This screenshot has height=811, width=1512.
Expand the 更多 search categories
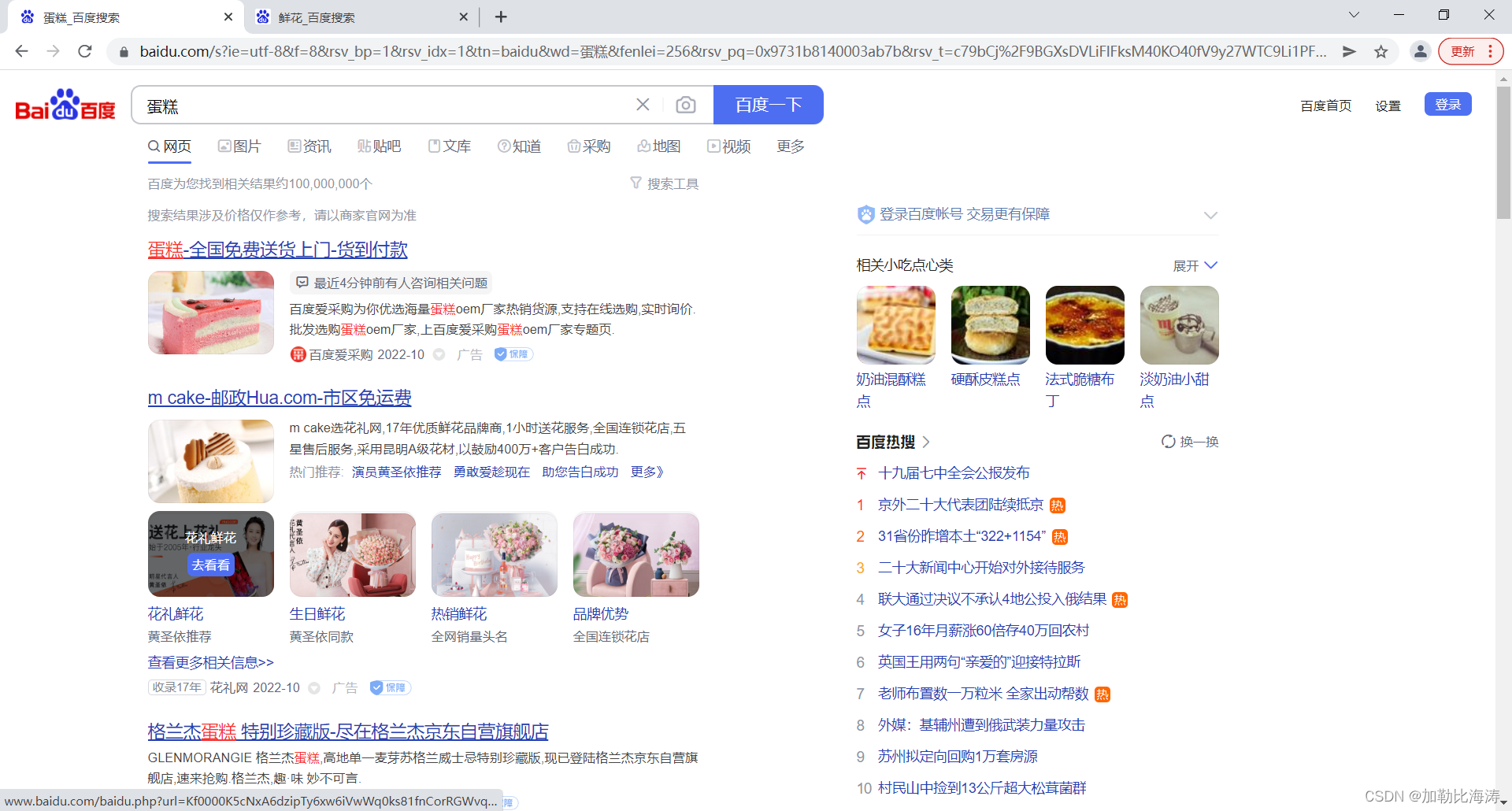coord(790,146)
